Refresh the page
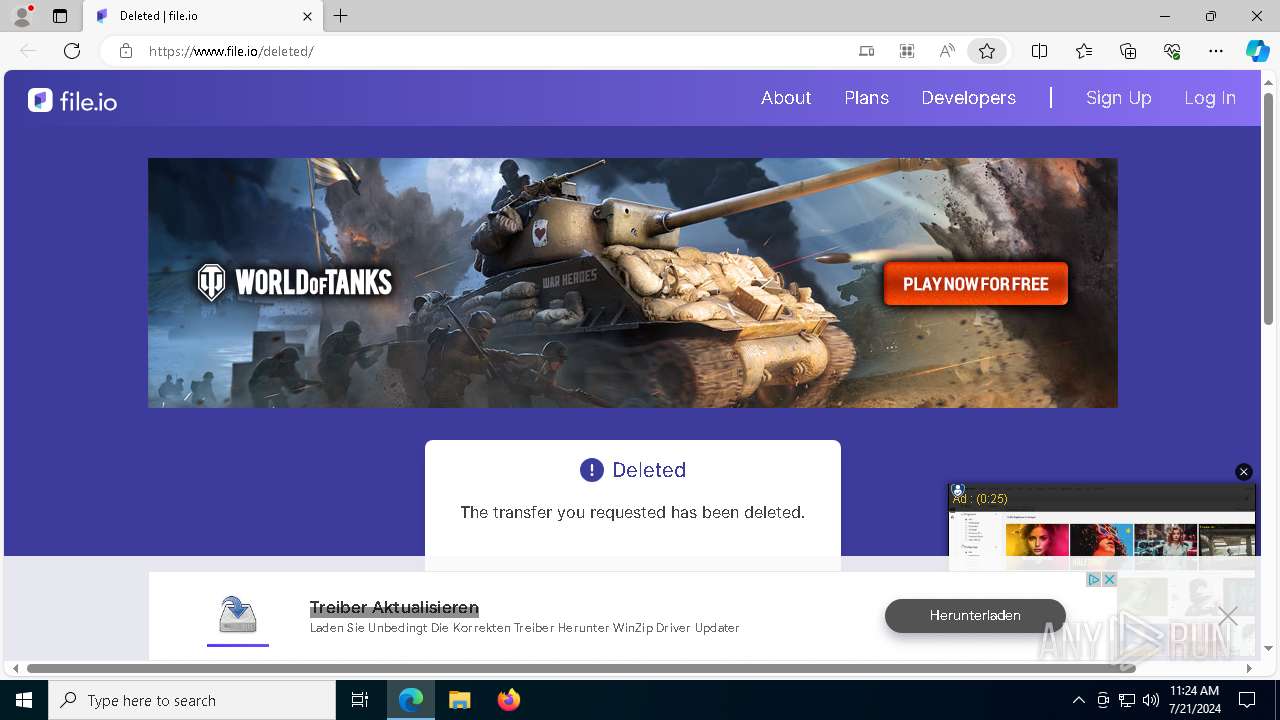 tap(72, 51)
